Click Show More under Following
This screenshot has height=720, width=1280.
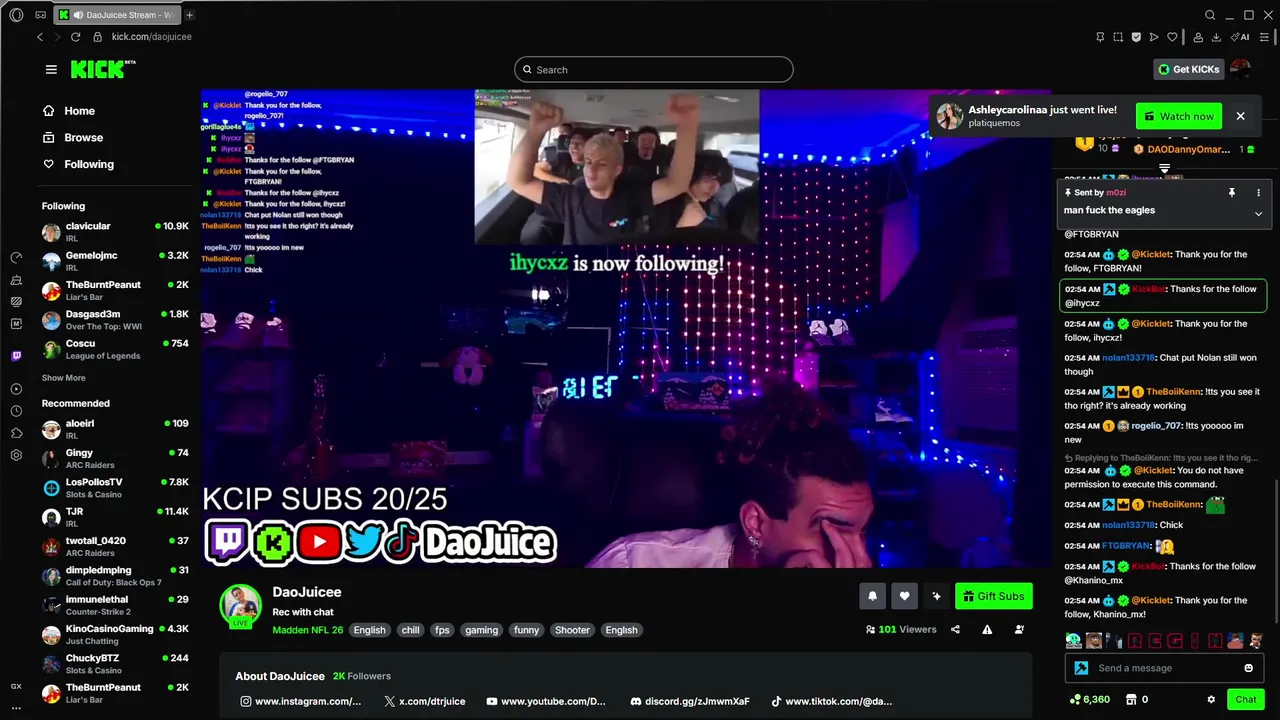(x=63, y=378)
